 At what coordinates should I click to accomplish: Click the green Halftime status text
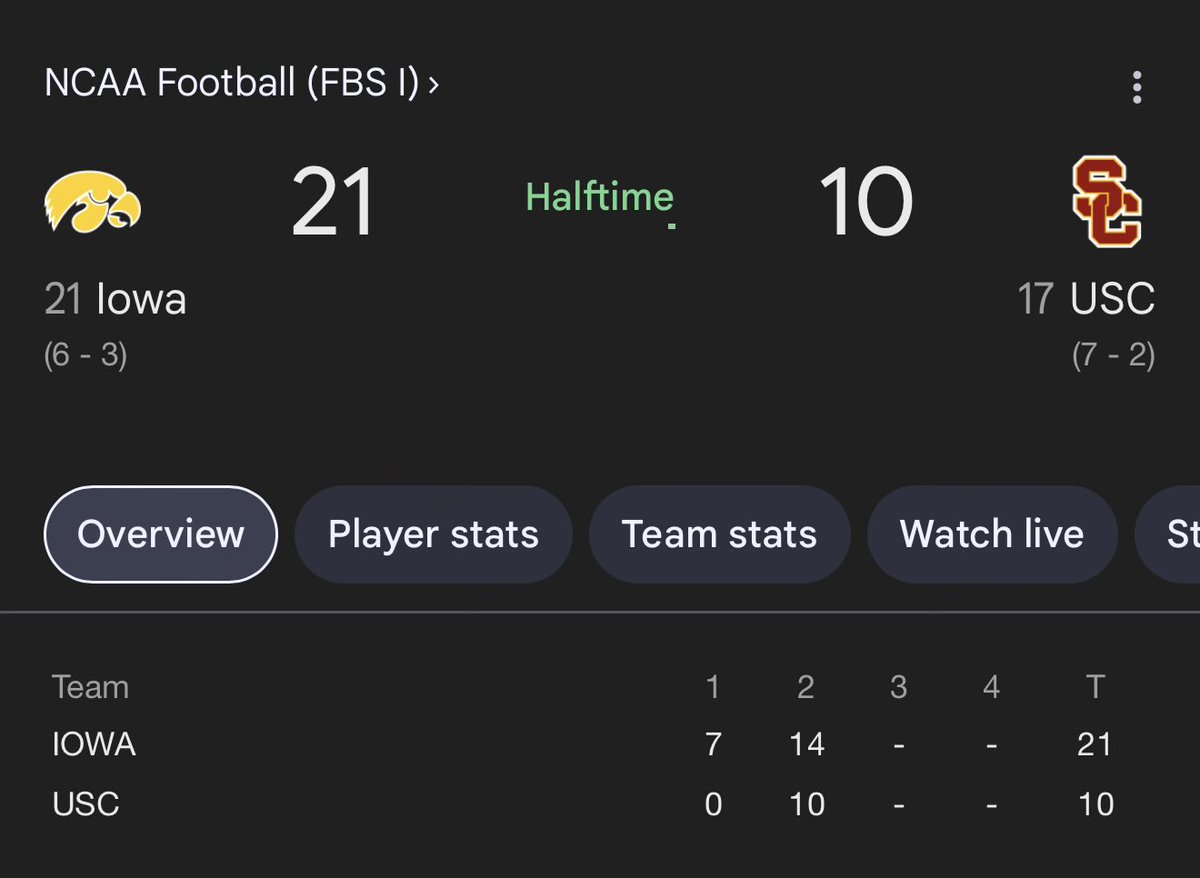599,197
